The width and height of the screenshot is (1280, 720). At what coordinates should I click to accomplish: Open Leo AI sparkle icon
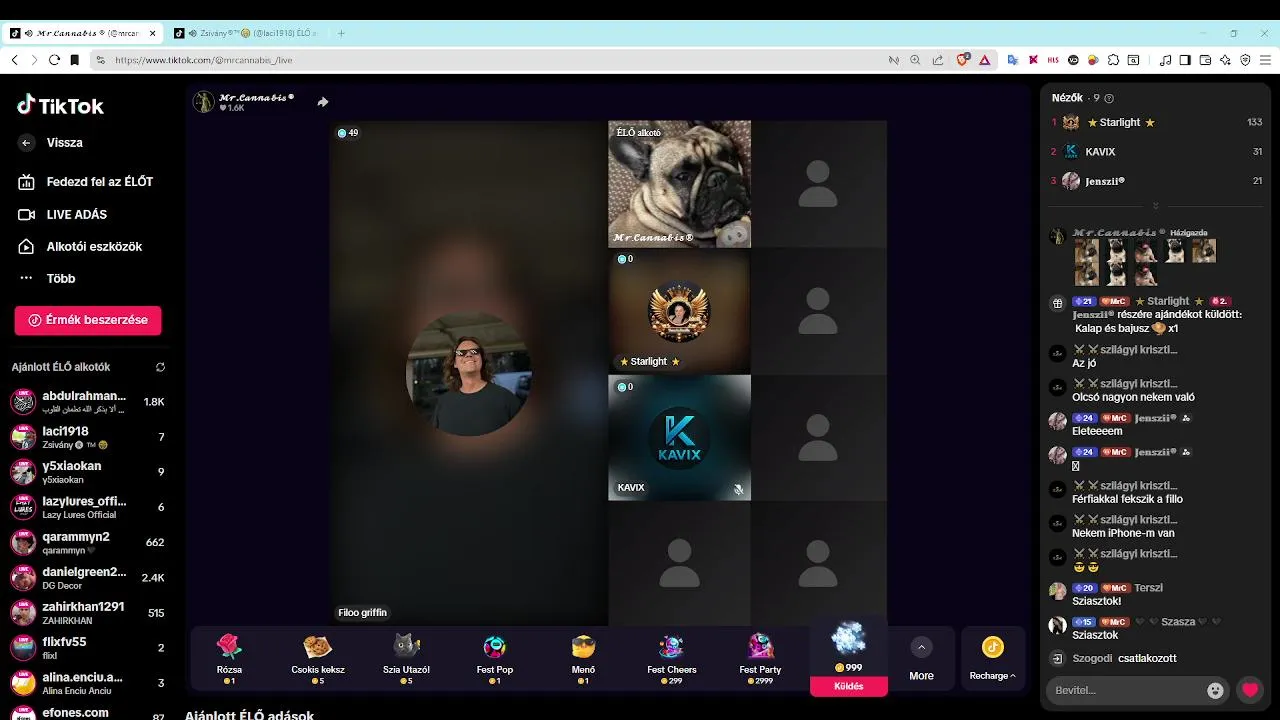point(1225,60)
